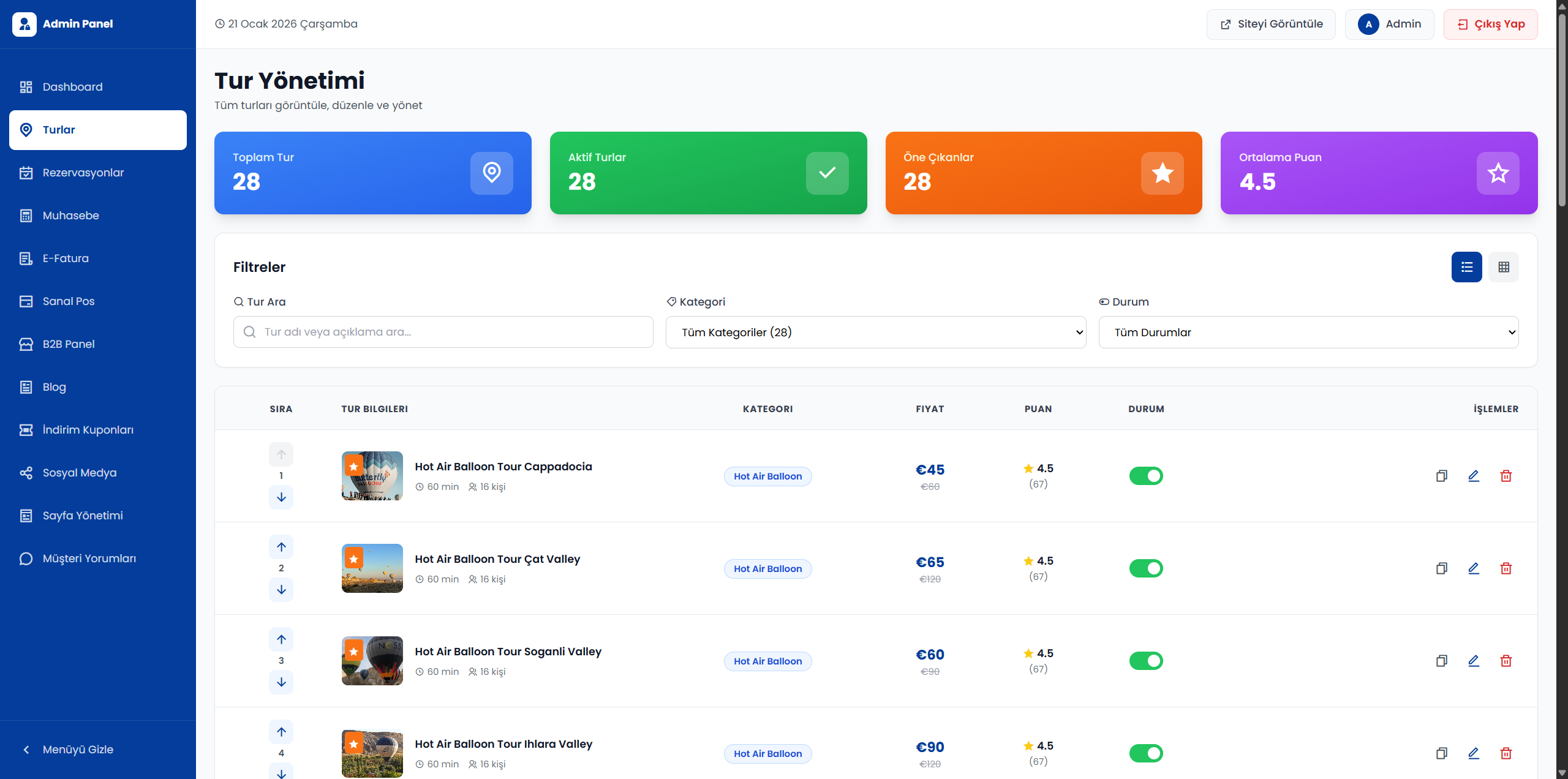Disable Hot Air Balloon Tour Cappadocia status
This screenshot has height=779, width=1568.
1145,476
